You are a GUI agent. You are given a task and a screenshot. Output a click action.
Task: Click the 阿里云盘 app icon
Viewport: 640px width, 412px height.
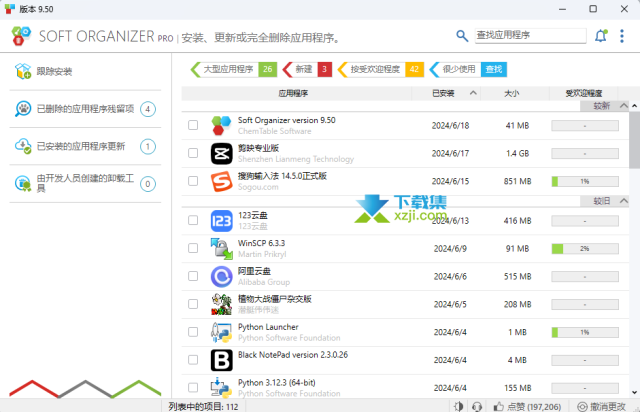click(221, 276)
